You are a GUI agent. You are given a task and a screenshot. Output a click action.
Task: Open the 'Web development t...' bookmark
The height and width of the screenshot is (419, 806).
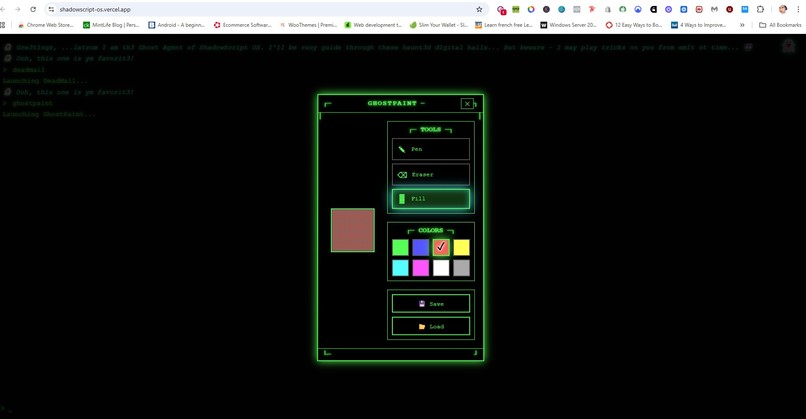(x=373, y=25)
